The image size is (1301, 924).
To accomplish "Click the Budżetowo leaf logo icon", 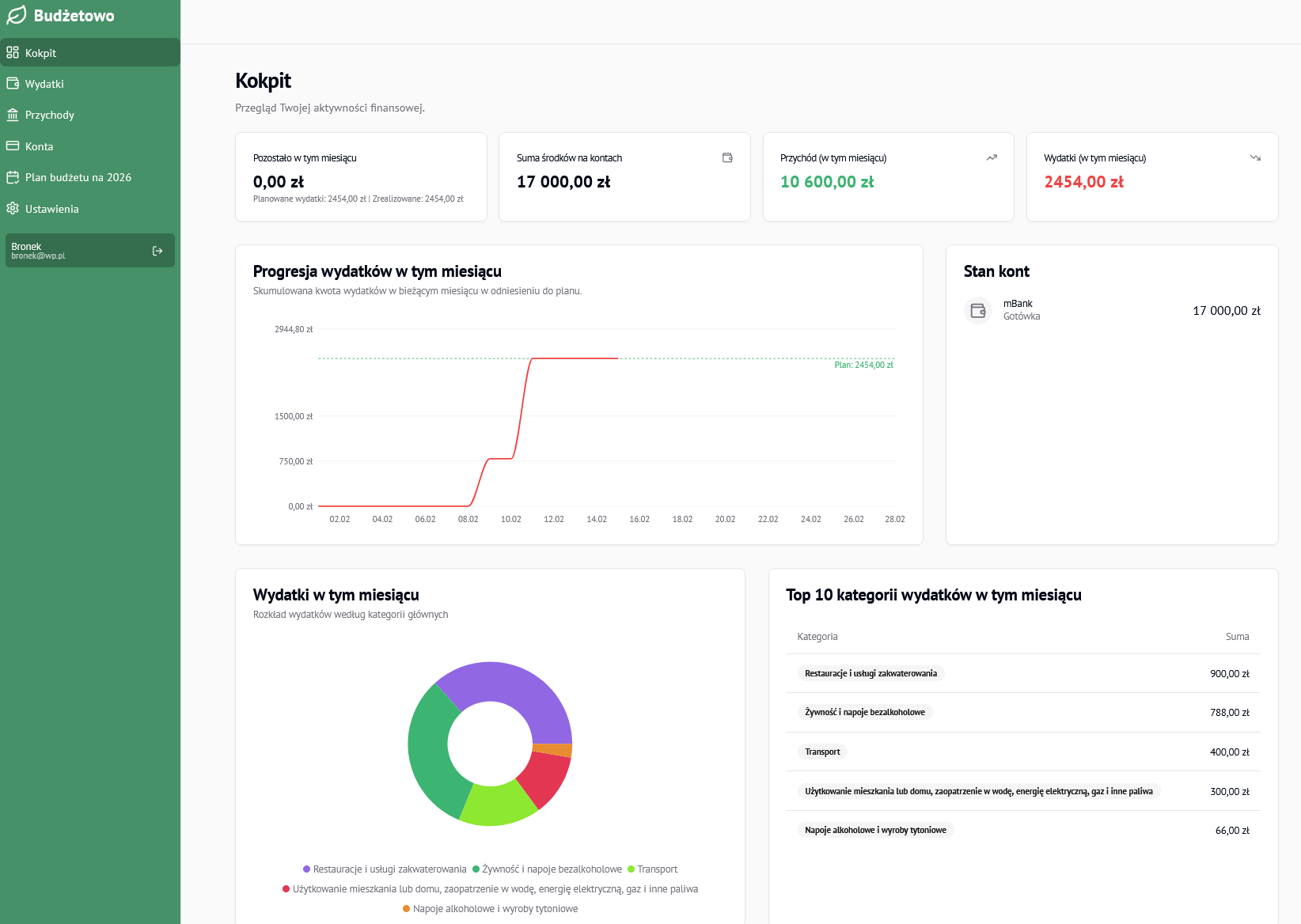I will pos(13,15).
